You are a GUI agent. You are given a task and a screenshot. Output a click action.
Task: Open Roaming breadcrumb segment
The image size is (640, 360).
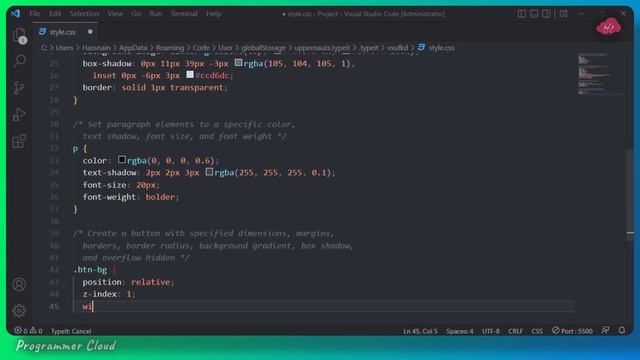[x=170, y=48]
